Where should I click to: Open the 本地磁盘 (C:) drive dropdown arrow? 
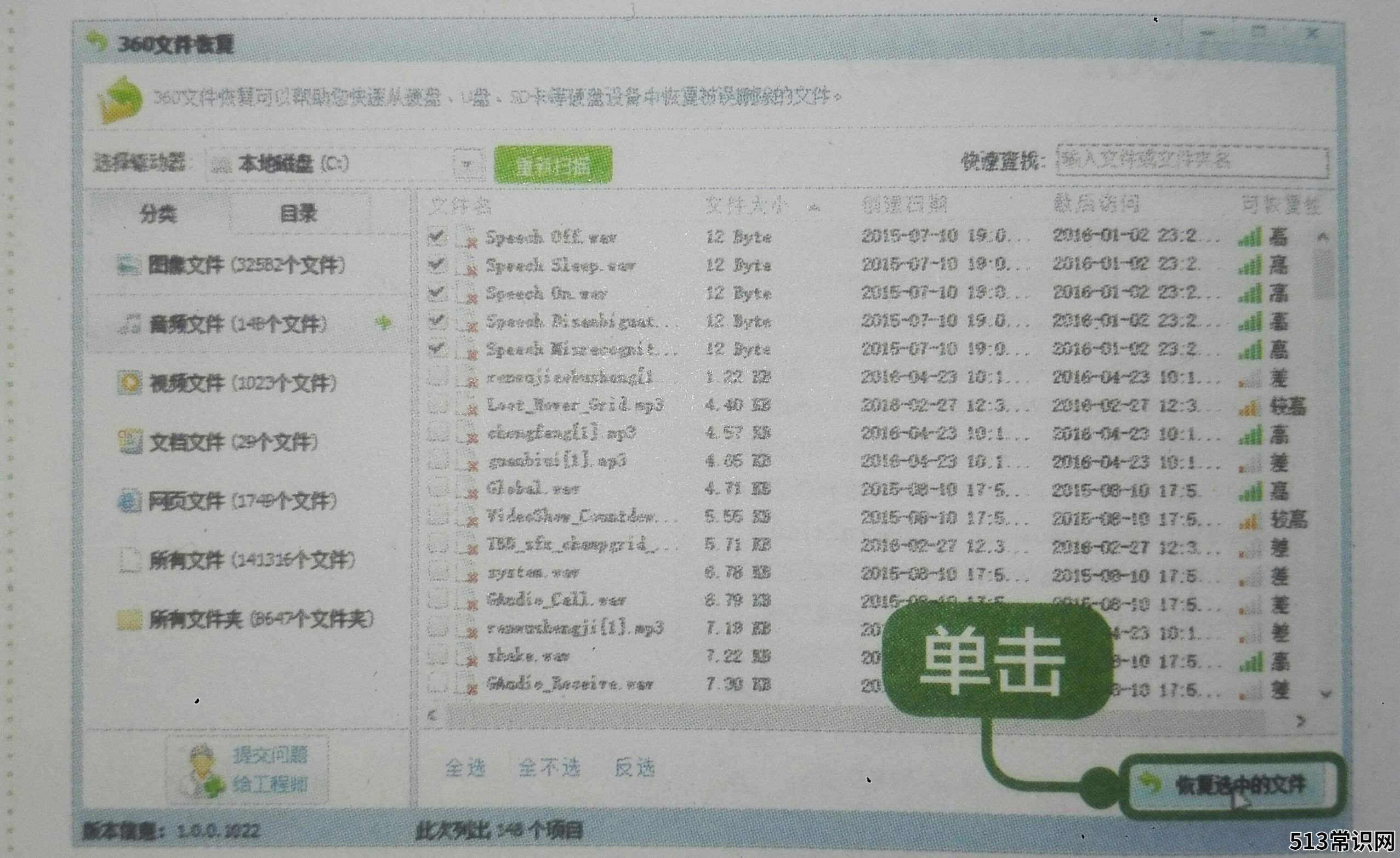(x=468, y=165)
